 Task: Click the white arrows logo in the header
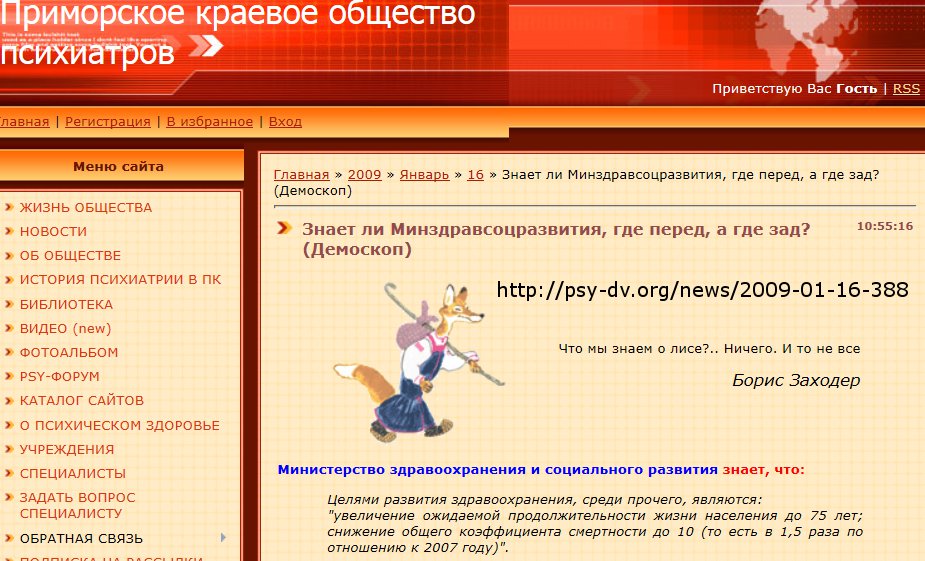click(205, 45)
